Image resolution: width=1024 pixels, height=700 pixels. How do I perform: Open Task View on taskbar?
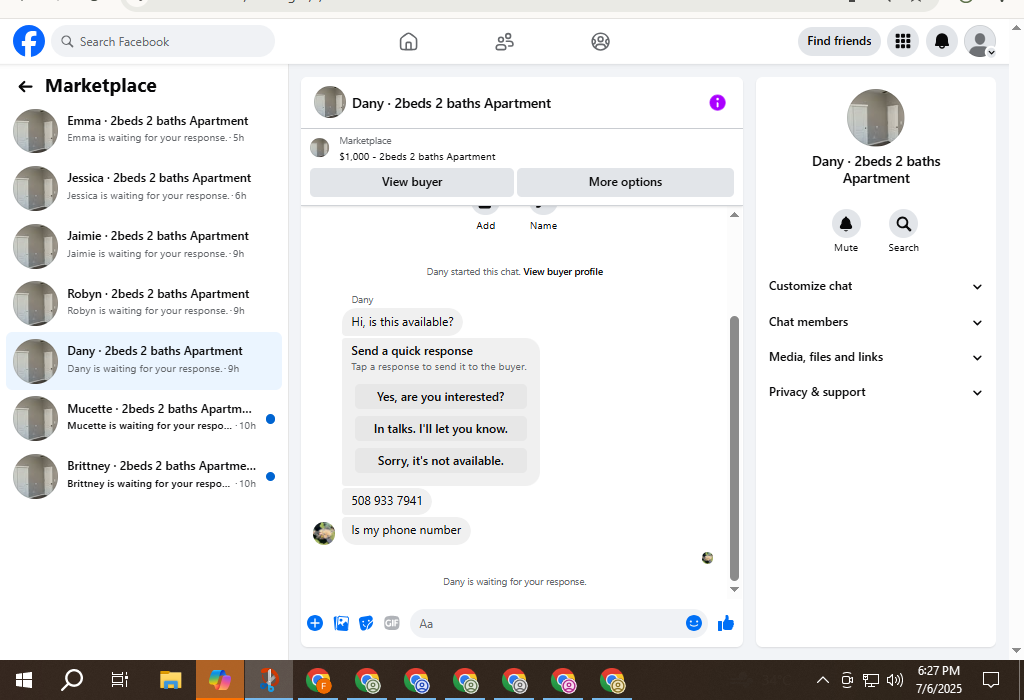tap(120, 680)
